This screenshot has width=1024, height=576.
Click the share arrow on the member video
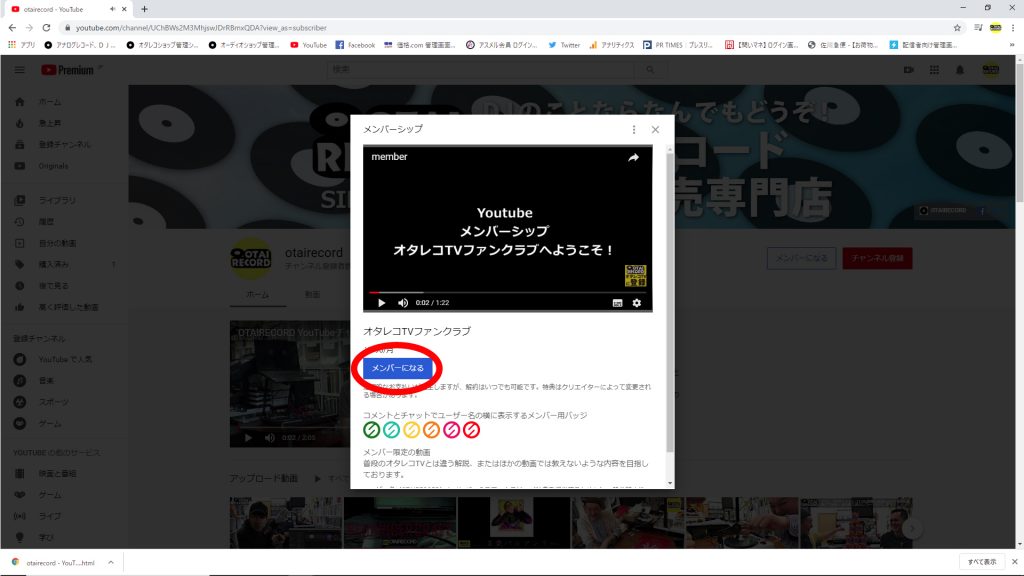(x=633, y=157)
